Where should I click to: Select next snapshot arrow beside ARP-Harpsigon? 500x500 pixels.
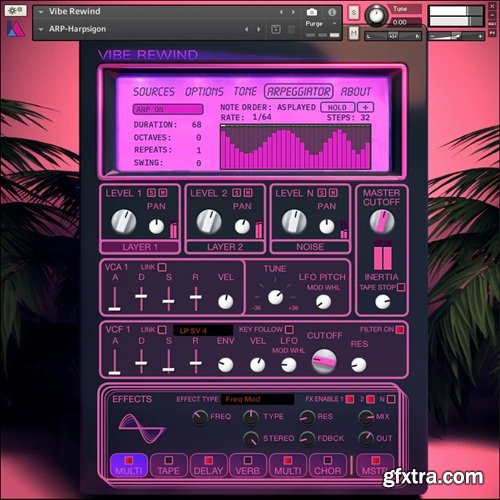pyautogui.click(x=259, y=29)
